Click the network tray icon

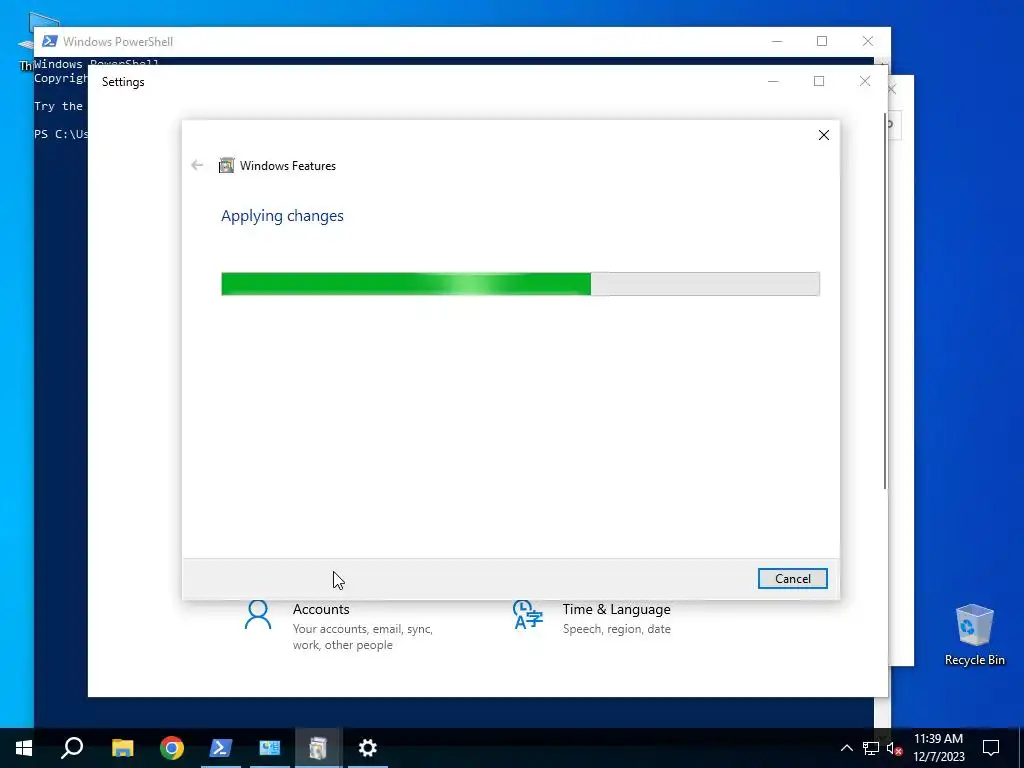pos(871,748)
